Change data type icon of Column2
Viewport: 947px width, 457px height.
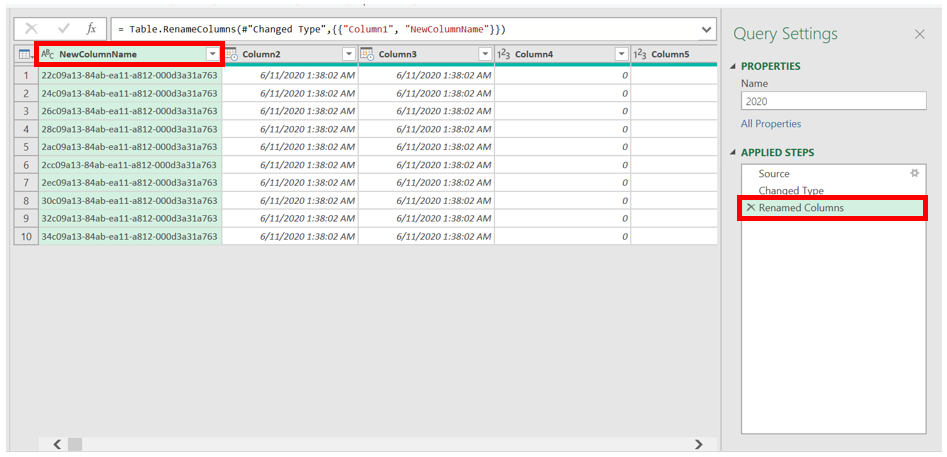(232, 54)
